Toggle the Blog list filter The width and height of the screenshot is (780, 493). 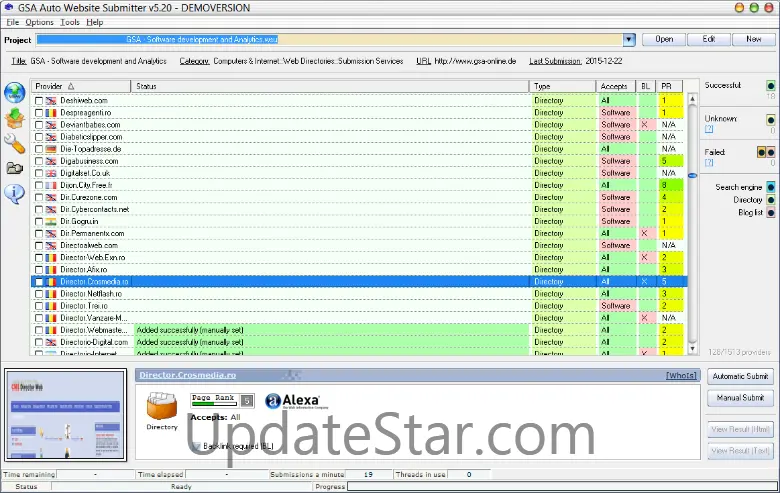[771, 212]
